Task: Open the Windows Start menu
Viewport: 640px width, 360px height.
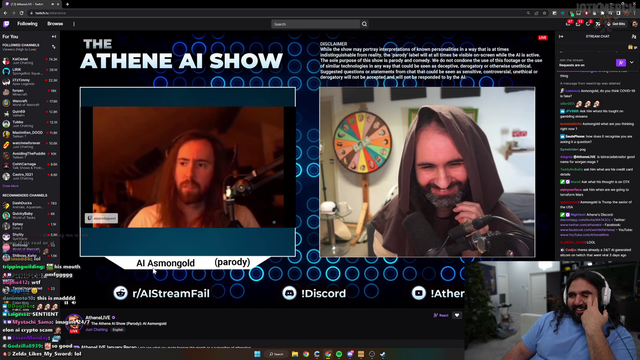Action: 257,354
